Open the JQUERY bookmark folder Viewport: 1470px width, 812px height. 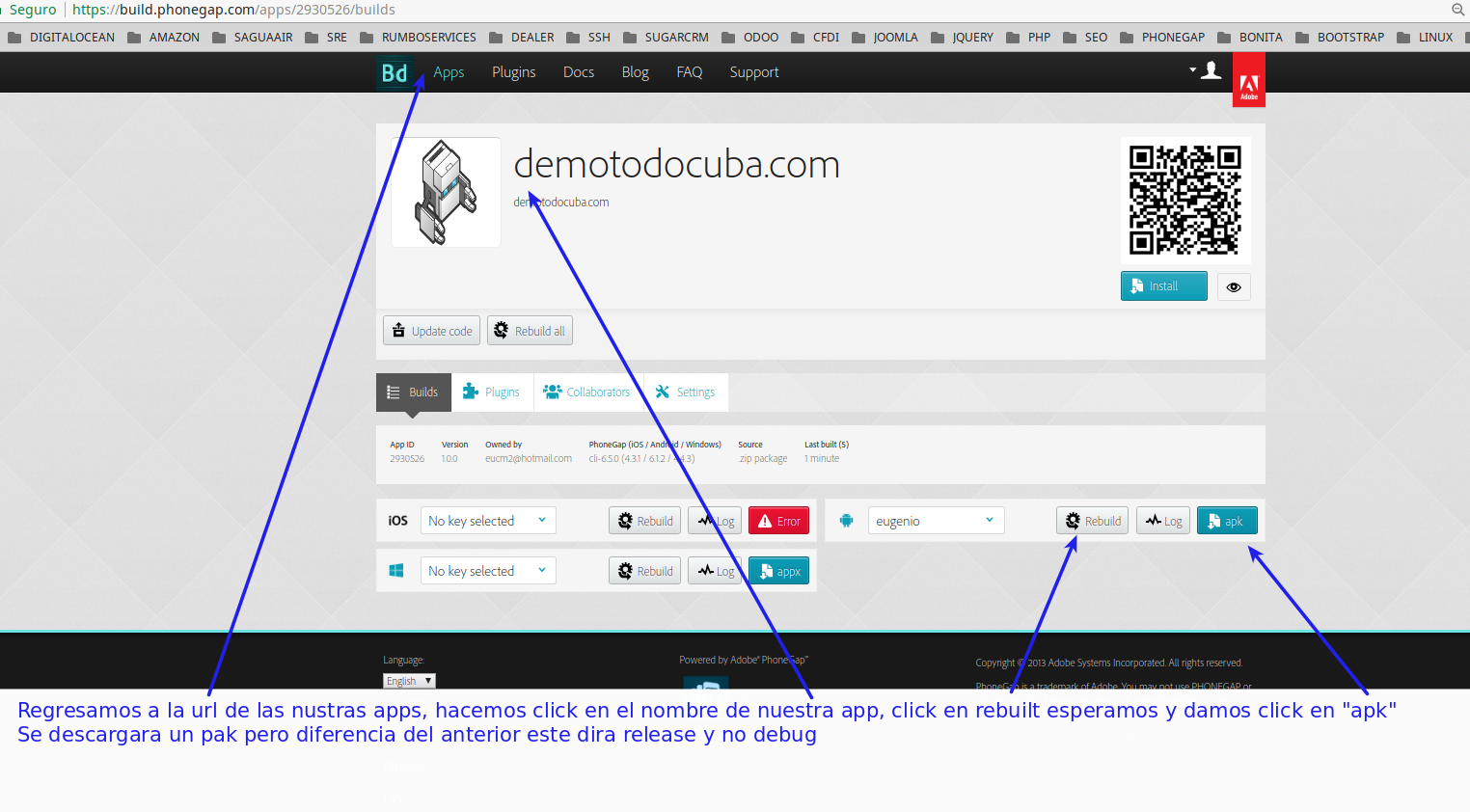tap(962, 38)
